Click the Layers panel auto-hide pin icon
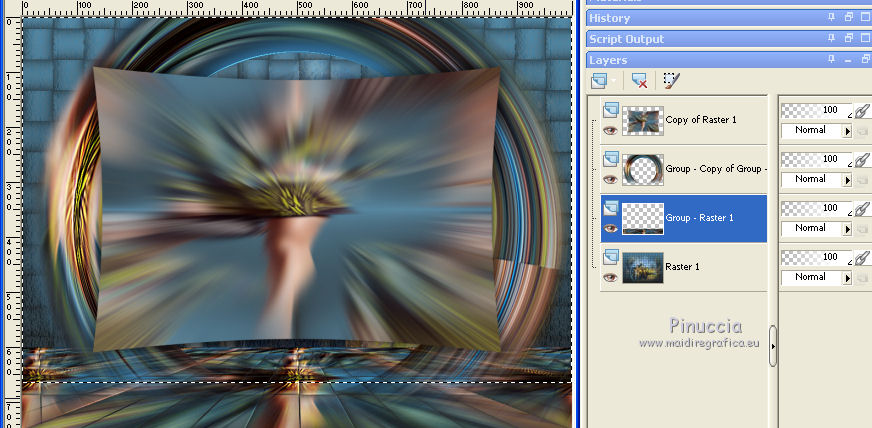 point(831,59)
